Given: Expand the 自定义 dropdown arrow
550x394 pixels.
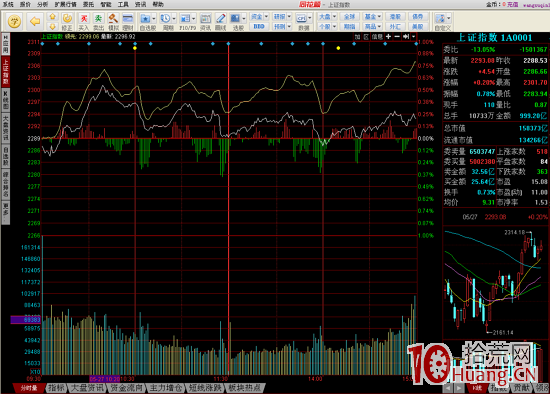Looking at the screenshot, I should pos(449,18).
